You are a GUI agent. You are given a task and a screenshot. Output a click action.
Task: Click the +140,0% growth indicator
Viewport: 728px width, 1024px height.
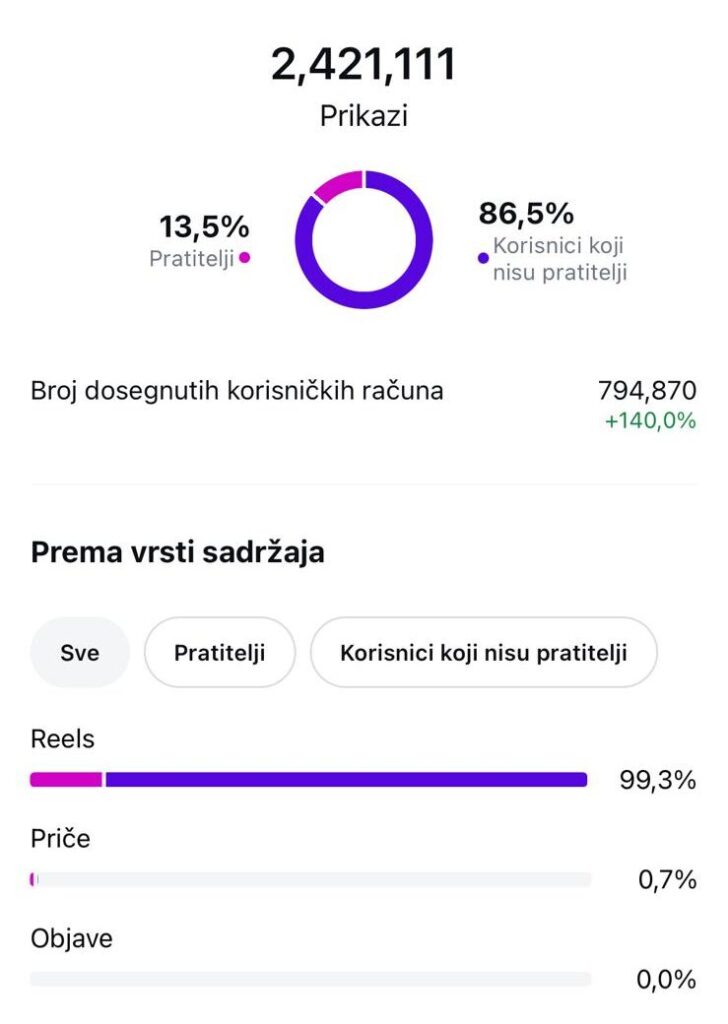(x=650, y=421)
